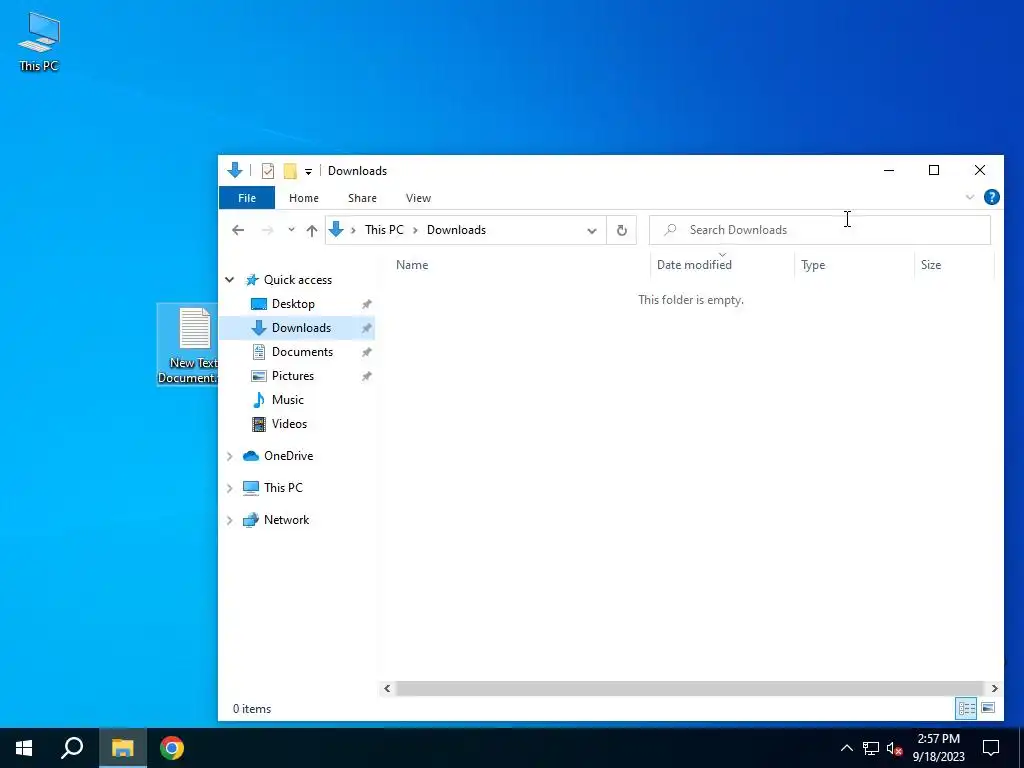Click the Search Downloads field

click(820, 230)
